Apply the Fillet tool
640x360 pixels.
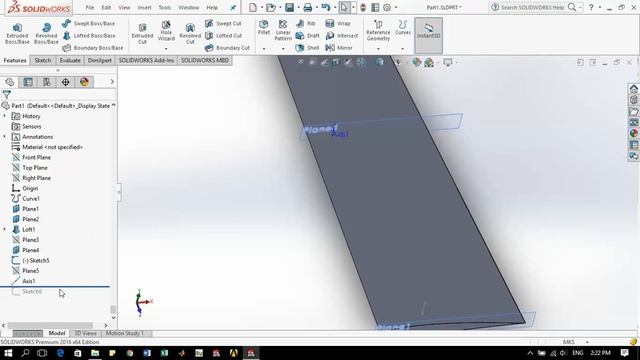[x=264, y=27]
